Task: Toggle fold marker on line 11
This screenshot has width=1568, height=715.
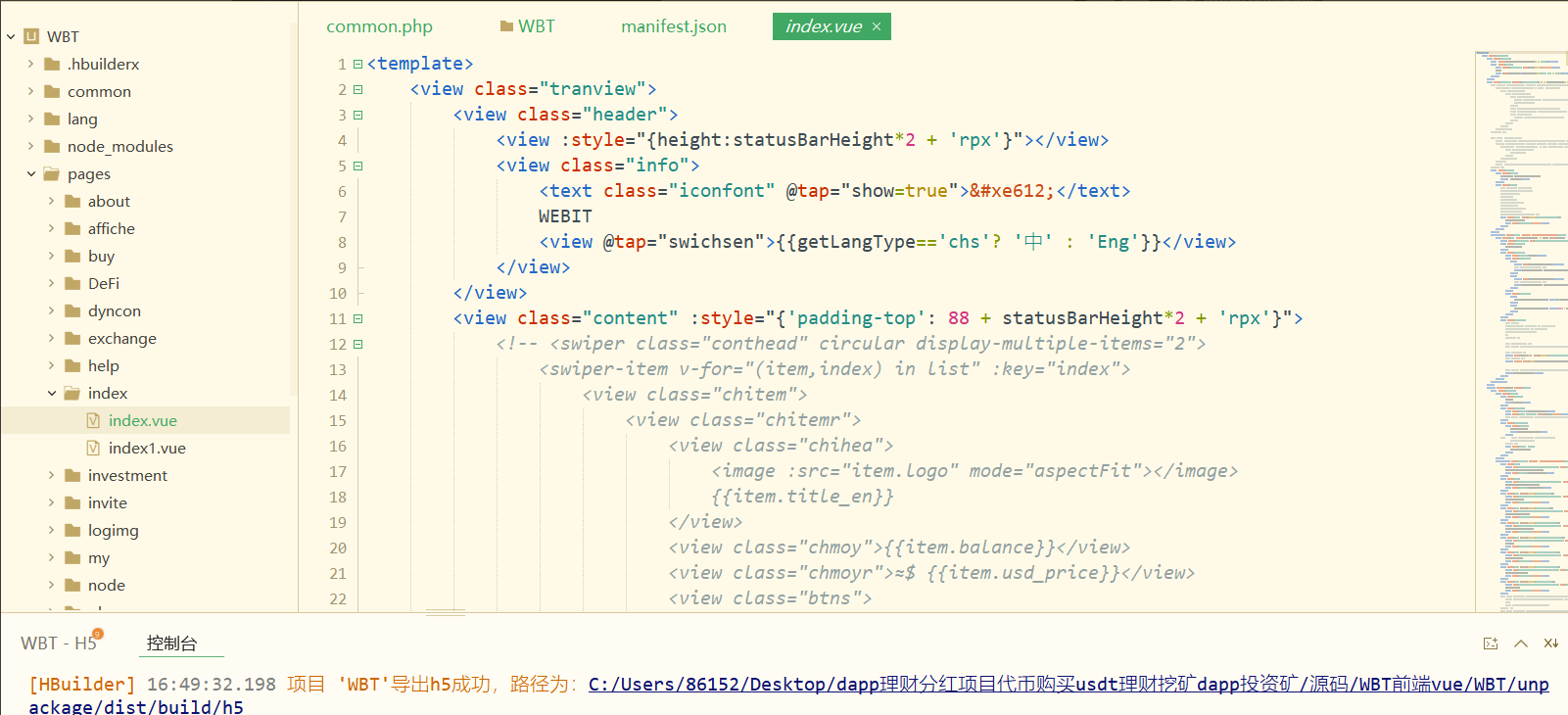Action: (358, 318)
